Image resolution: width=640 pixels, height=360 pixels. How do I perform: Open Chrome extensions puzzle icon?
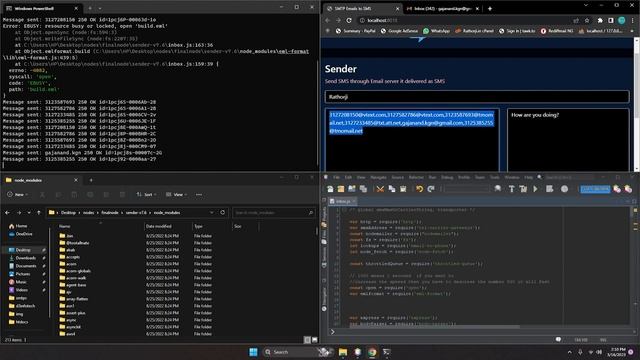[x=600, y=20]
